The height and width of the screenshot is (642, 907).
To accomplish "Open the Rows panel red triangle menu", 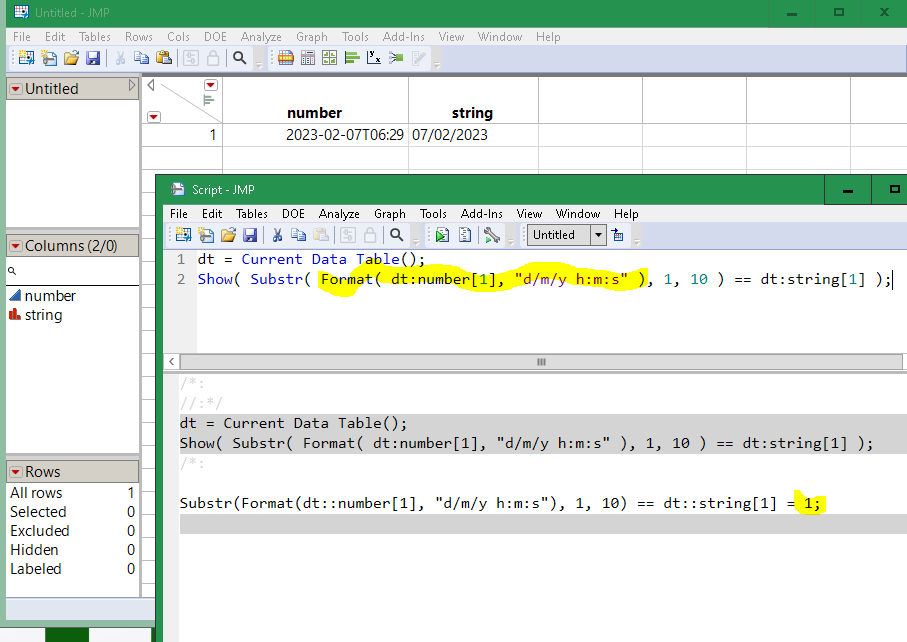I will pos(15,472).
